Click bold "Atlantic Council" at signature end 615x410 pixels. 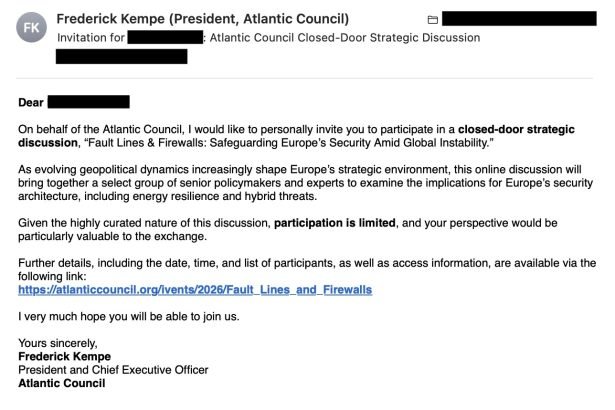point(61,382)
